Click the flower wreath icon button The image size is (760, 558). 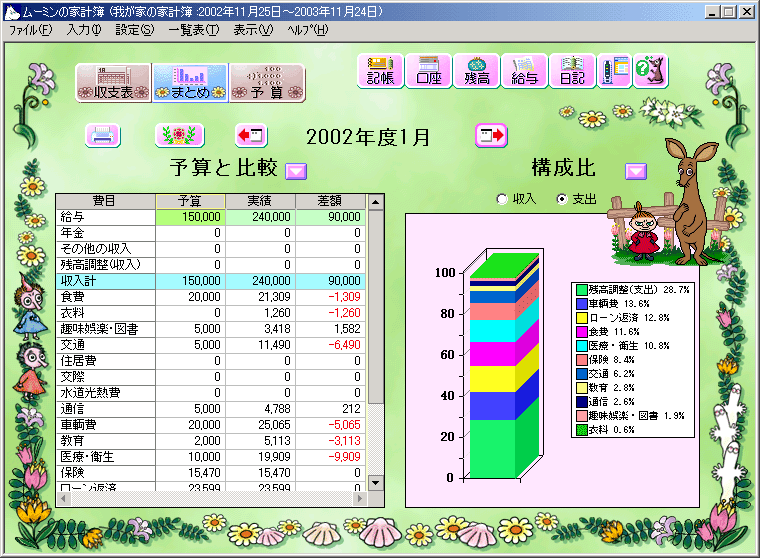click(179, 135)
